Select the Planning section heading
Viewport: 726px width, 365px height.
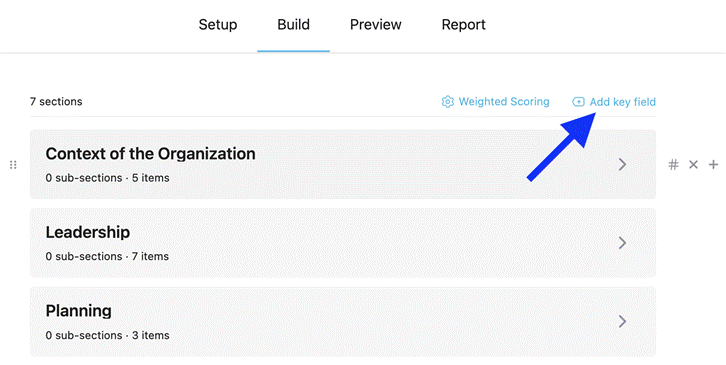pyautogui.click(x=78, y=311)
